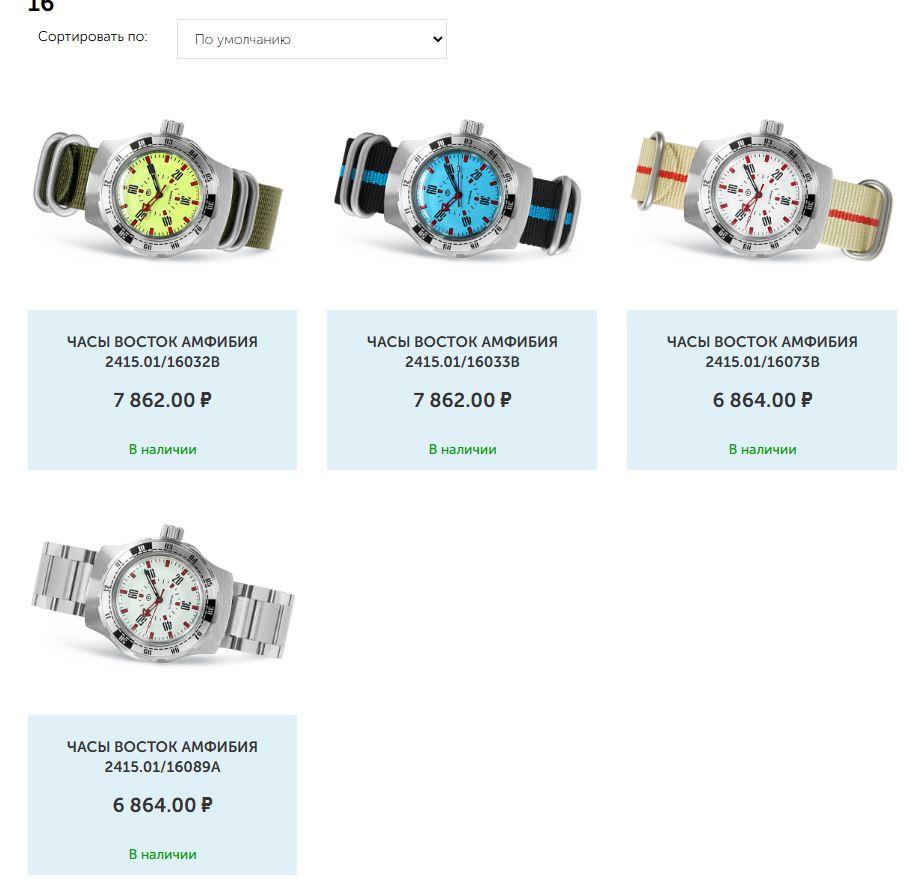914x880 pixels.
Task: Open product link Часы Восток Амфибия 2415.01/16032B
Action: pos(162,351)
